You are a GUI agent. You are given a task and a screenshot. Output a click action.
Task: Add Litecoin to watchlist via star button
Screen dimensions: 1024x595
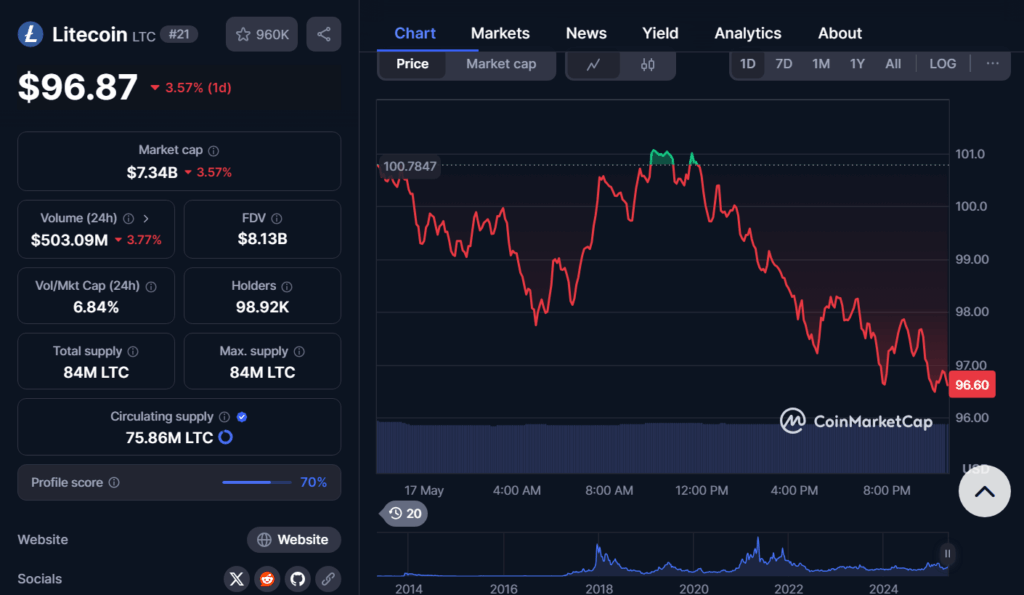pyautogui.click(x=261, y=34)
